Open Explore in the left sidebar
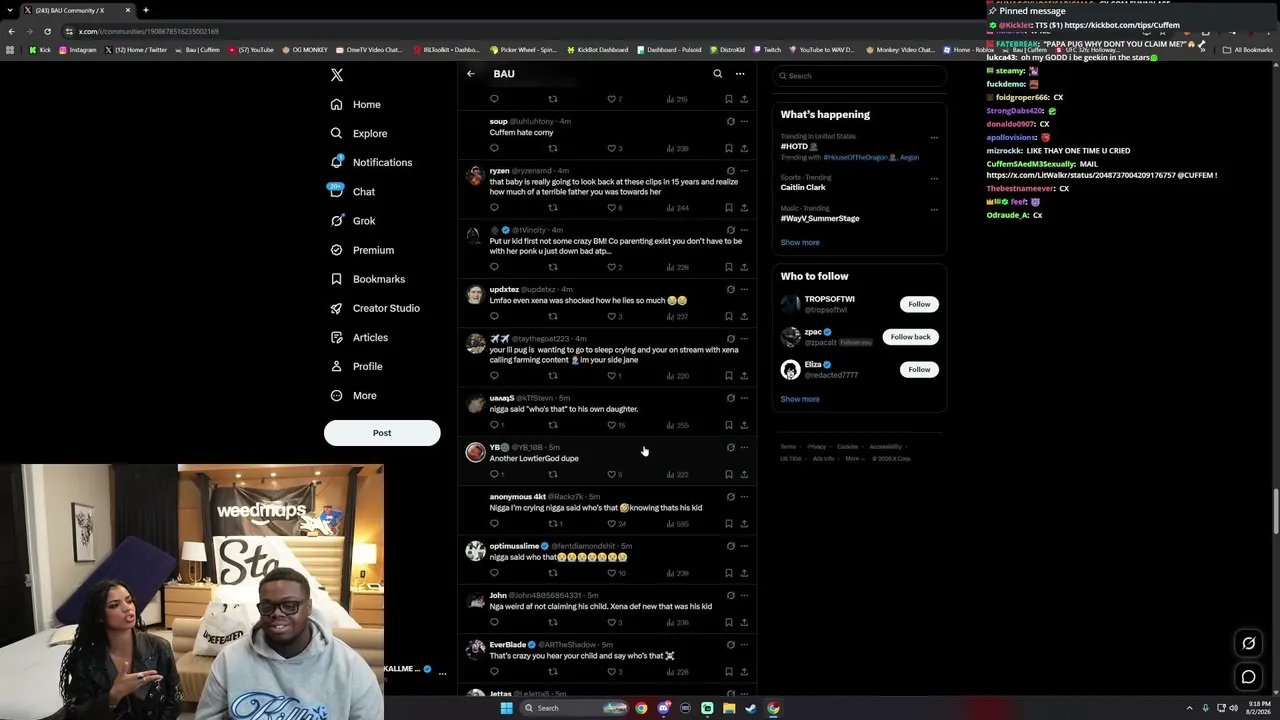 (x=359, y=133)
